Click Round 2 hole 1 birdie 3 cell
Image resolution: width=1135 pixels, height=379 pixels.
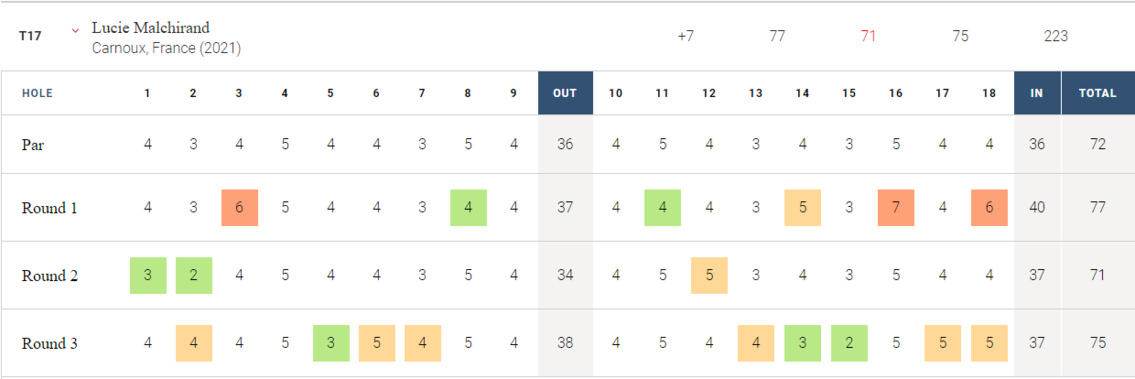pos(148,276)
